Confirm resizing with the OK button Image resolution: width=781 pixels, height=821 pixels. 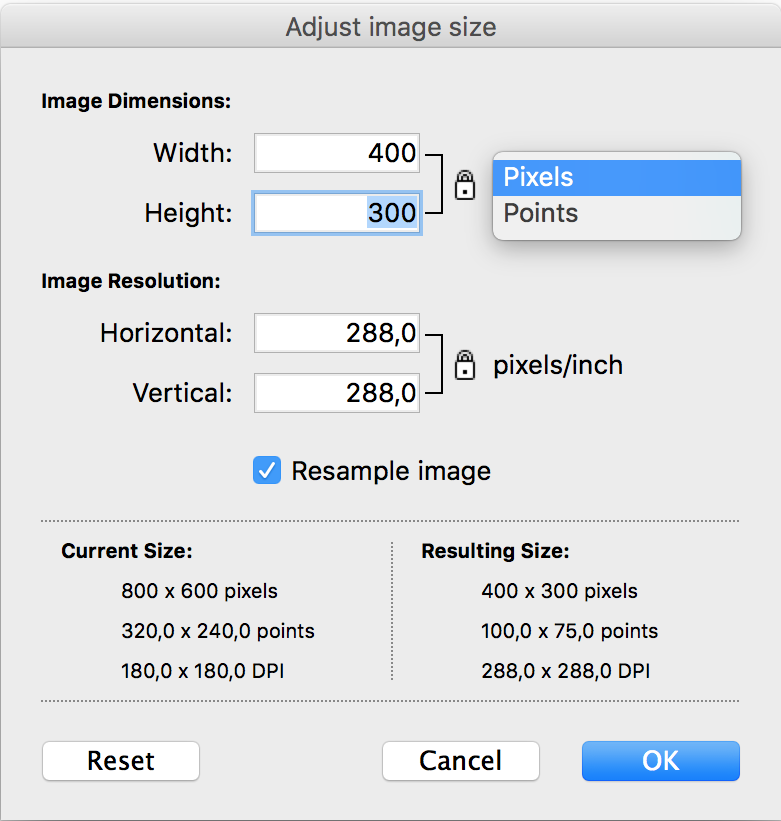[x=661, y=761]
